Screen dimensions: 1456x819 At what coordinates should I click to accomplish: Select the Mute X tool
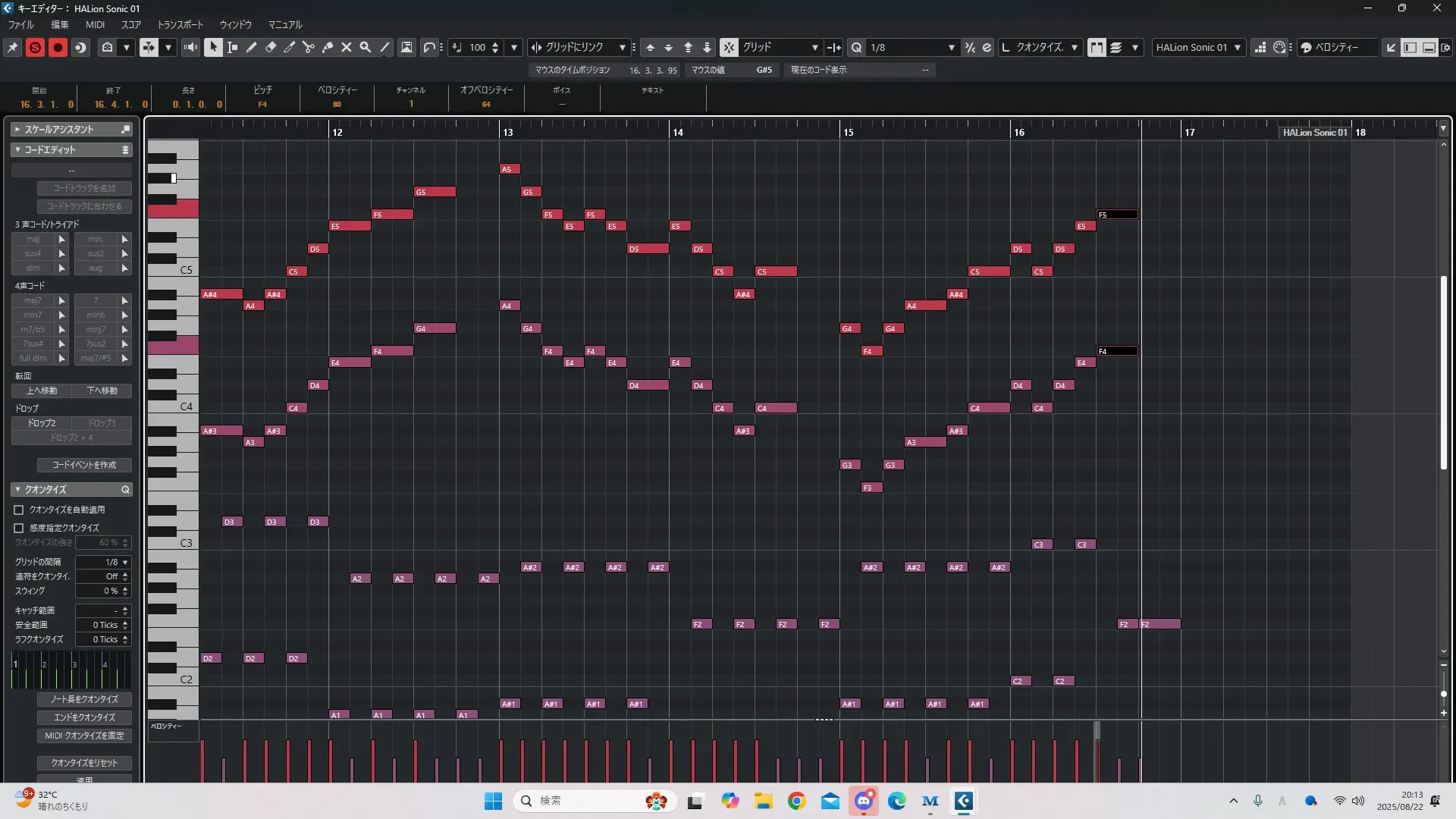[347, 47]
